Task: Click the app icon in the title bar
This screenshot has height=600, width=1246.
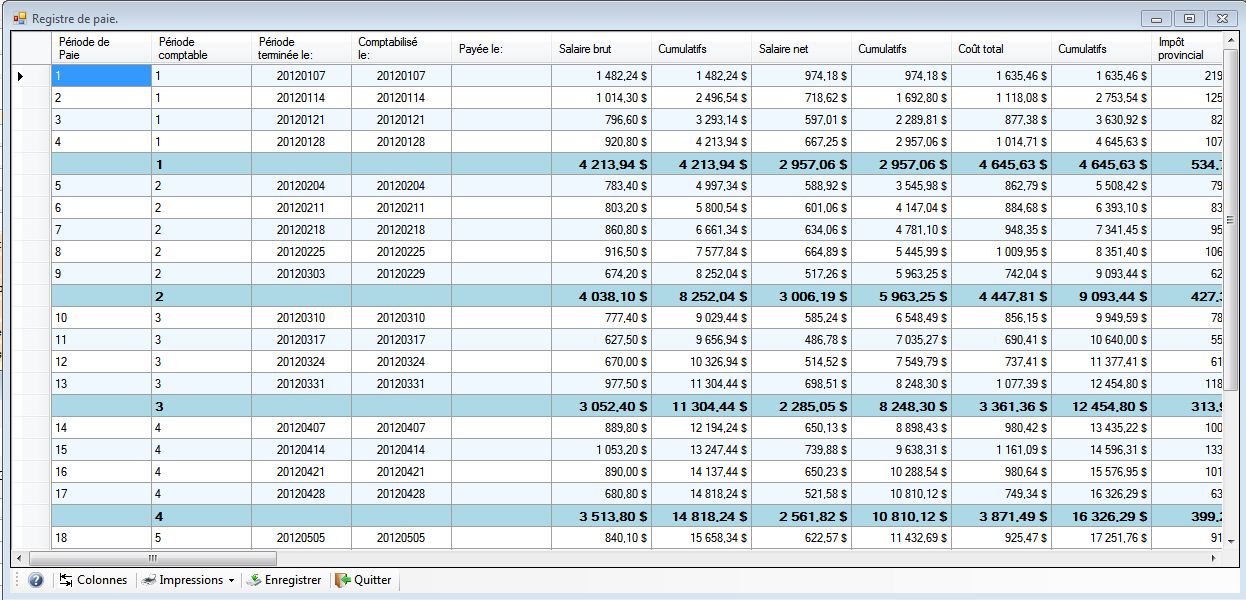Action: 20,18
